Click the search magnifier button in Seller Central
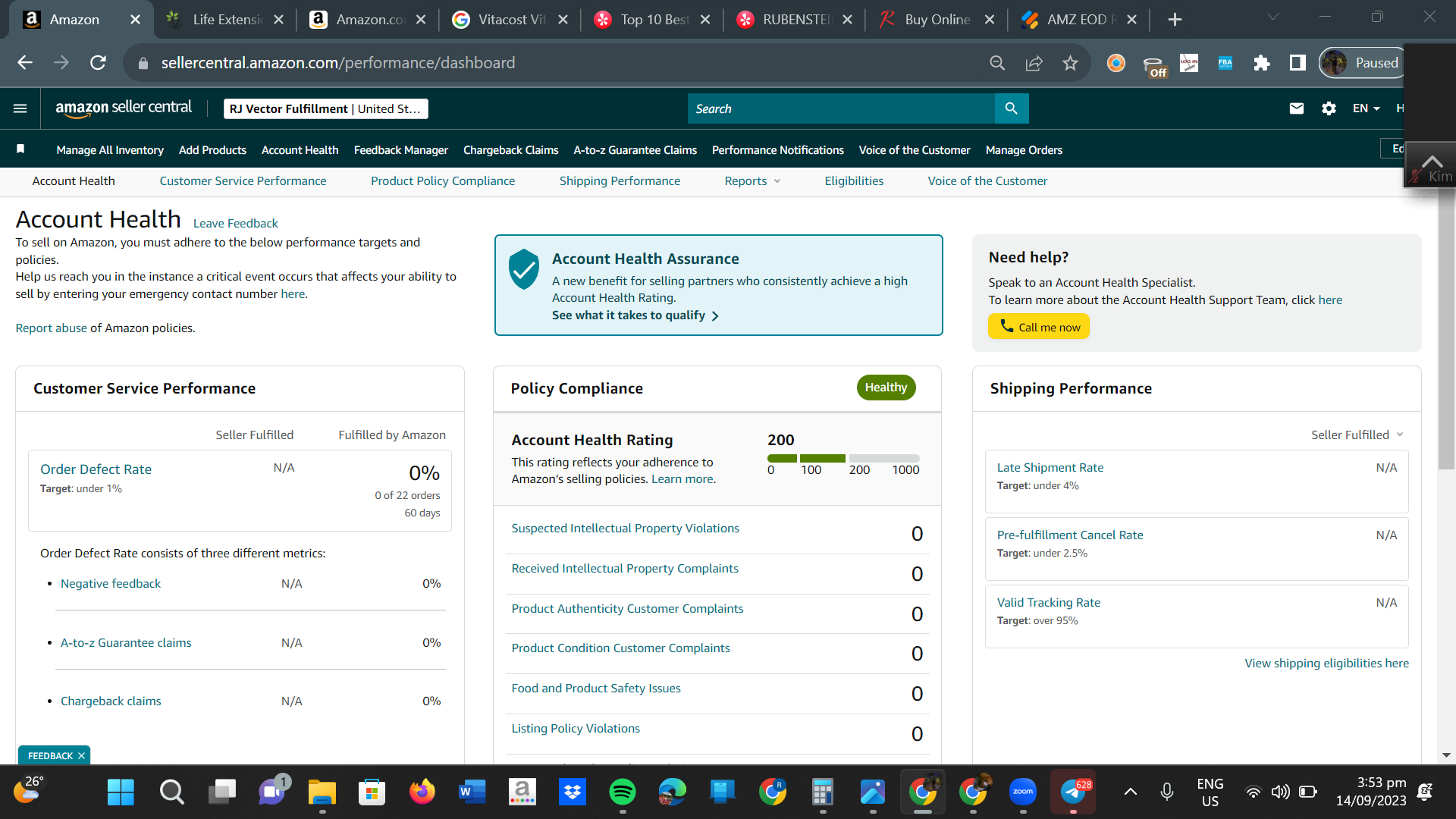 pos(1011,108)
